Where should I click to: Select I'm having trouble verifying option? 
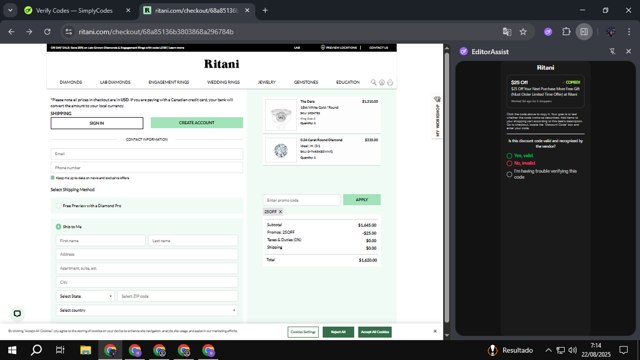(509, 174)
